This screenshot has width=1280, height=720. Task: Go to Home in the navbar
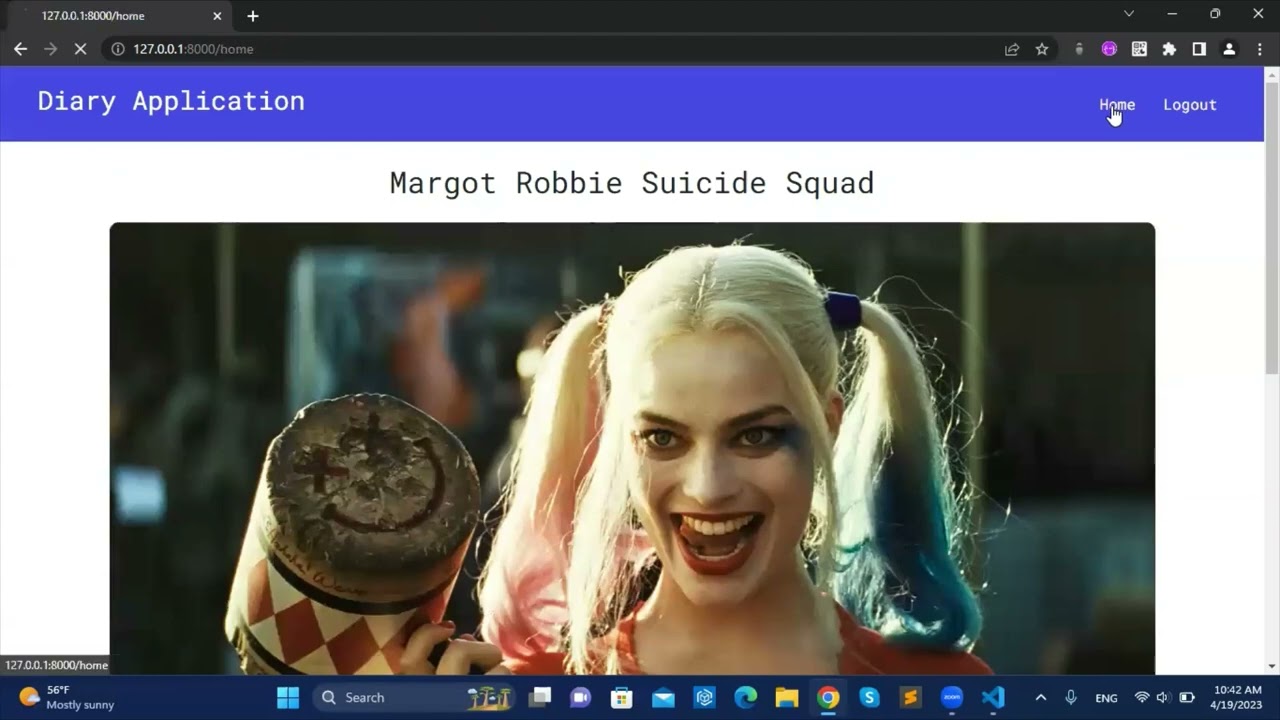(x=1117, y=105)
